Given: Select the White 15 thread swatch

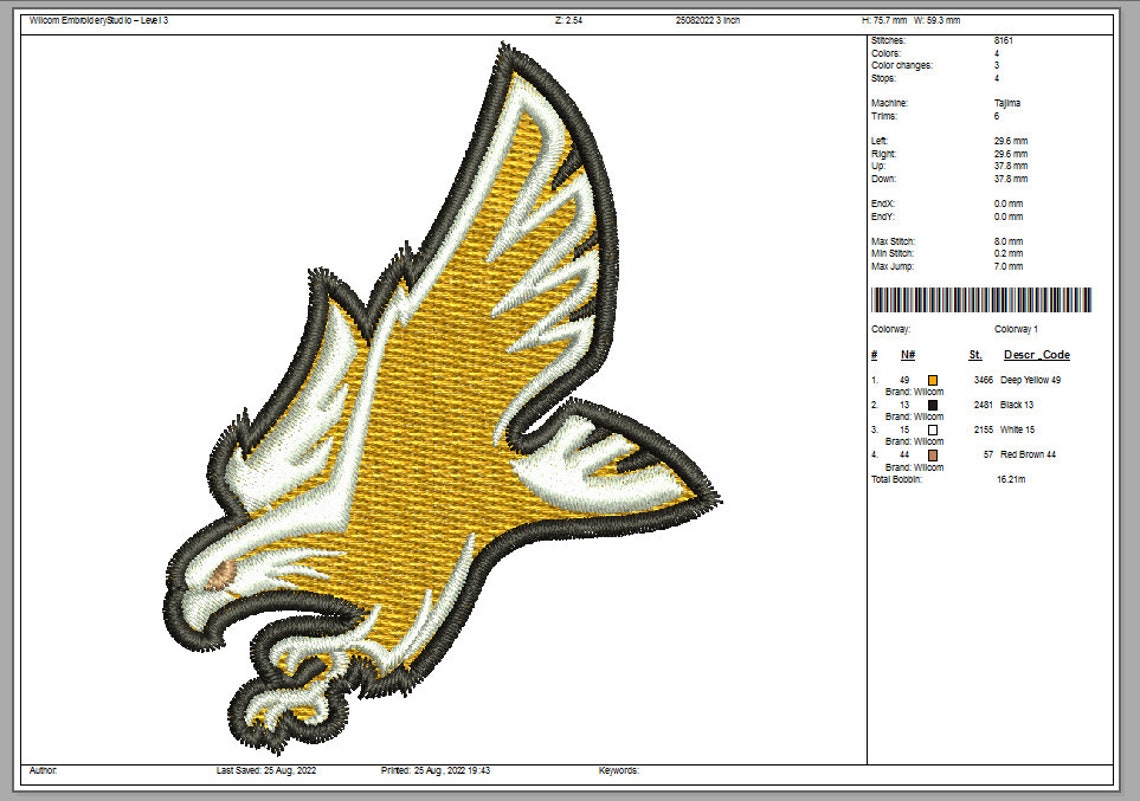Looking at the screenshot, I should coord(932,429).
